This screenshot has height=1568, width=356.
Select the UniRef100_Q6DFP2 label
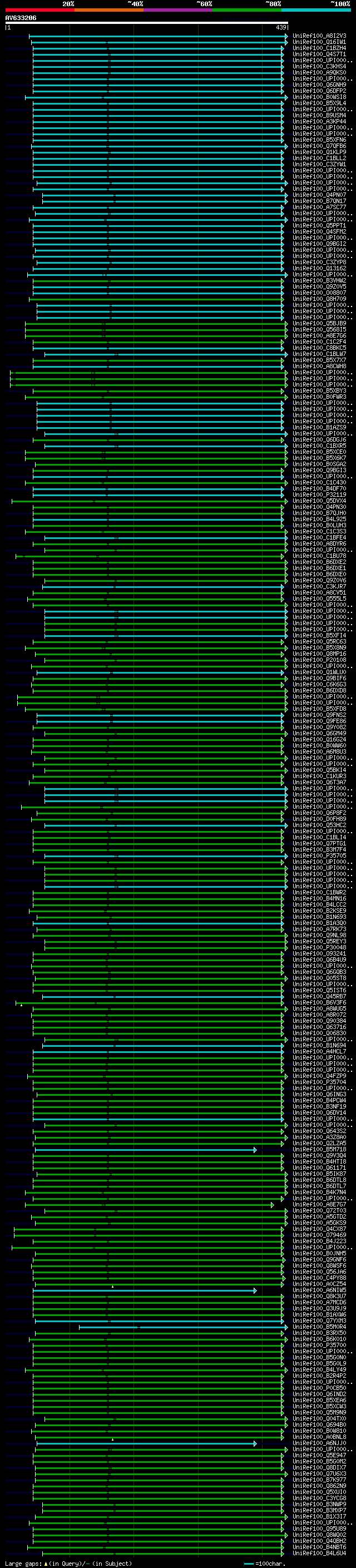coord(319,91)
